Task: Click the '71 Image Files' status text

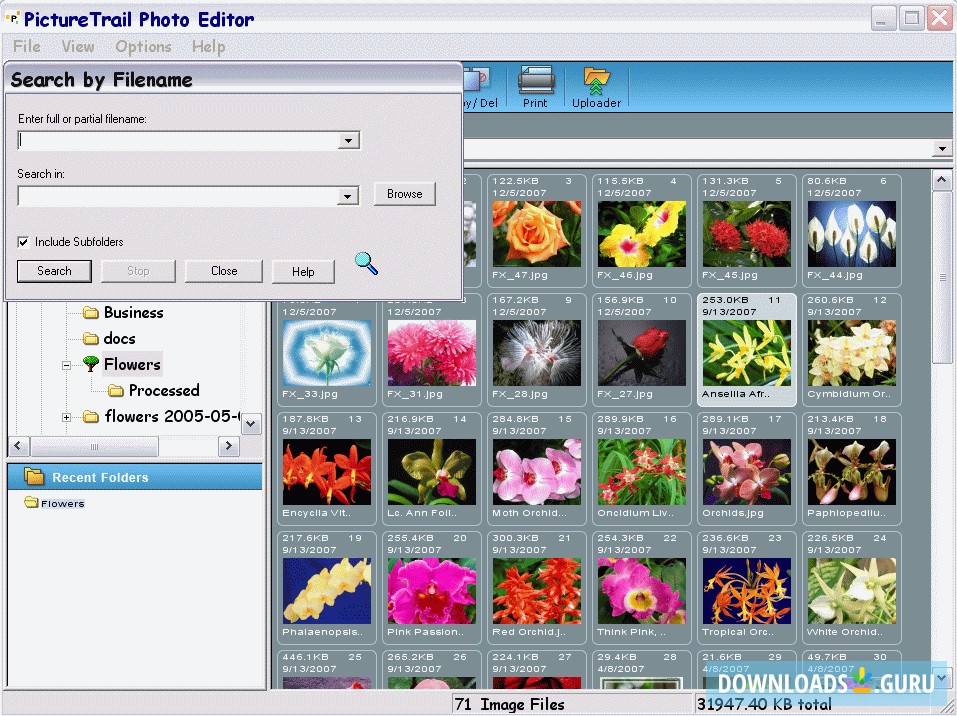Action: (510, 704)
